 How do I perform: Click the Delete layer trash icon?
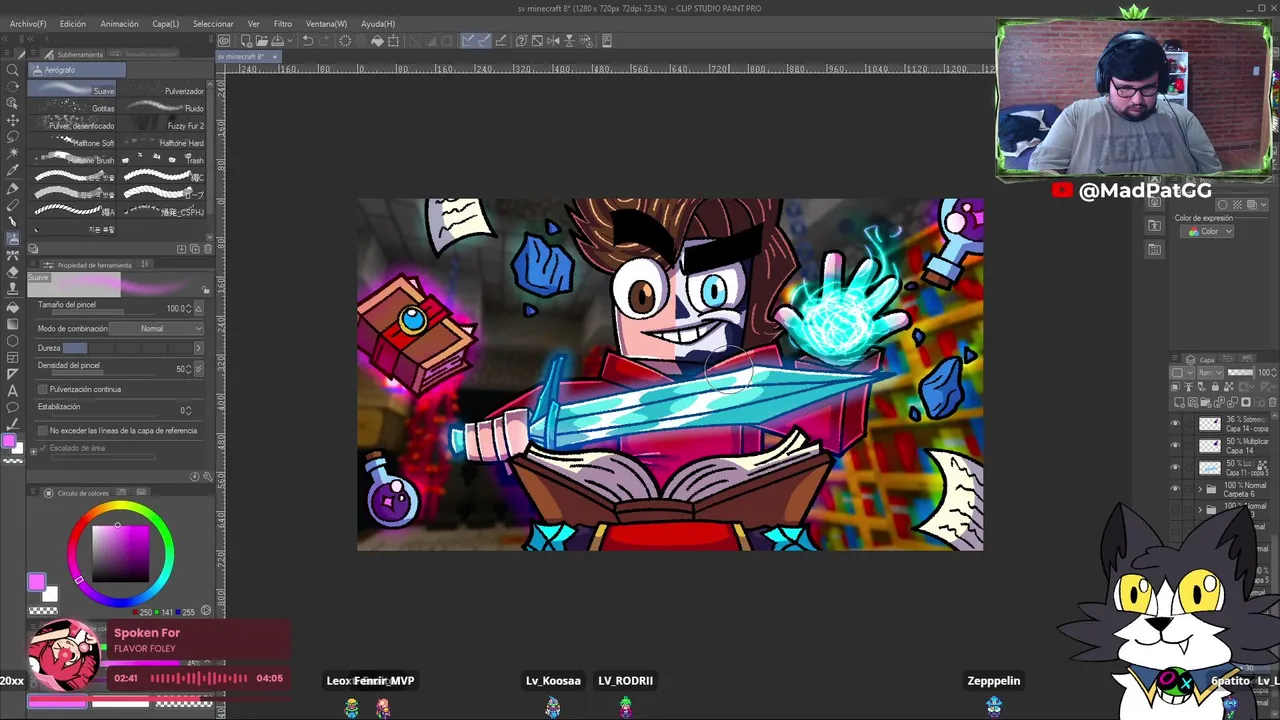click(x=1270, y=401)
